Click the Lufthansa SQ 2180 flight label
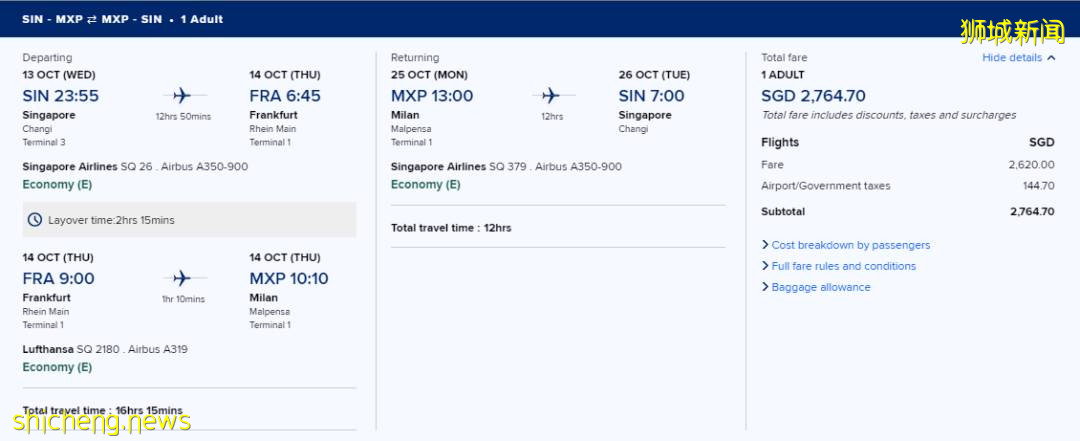 [x=105, y=349]
